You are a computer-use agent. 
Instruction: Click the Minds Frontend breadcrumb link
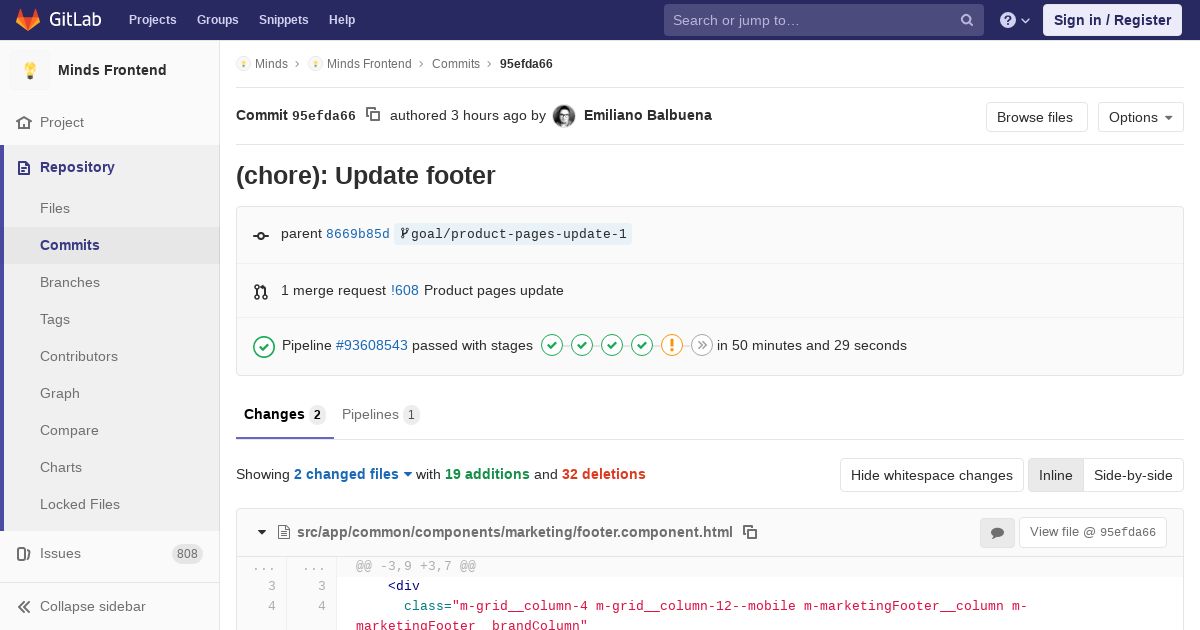click(369, 64)
